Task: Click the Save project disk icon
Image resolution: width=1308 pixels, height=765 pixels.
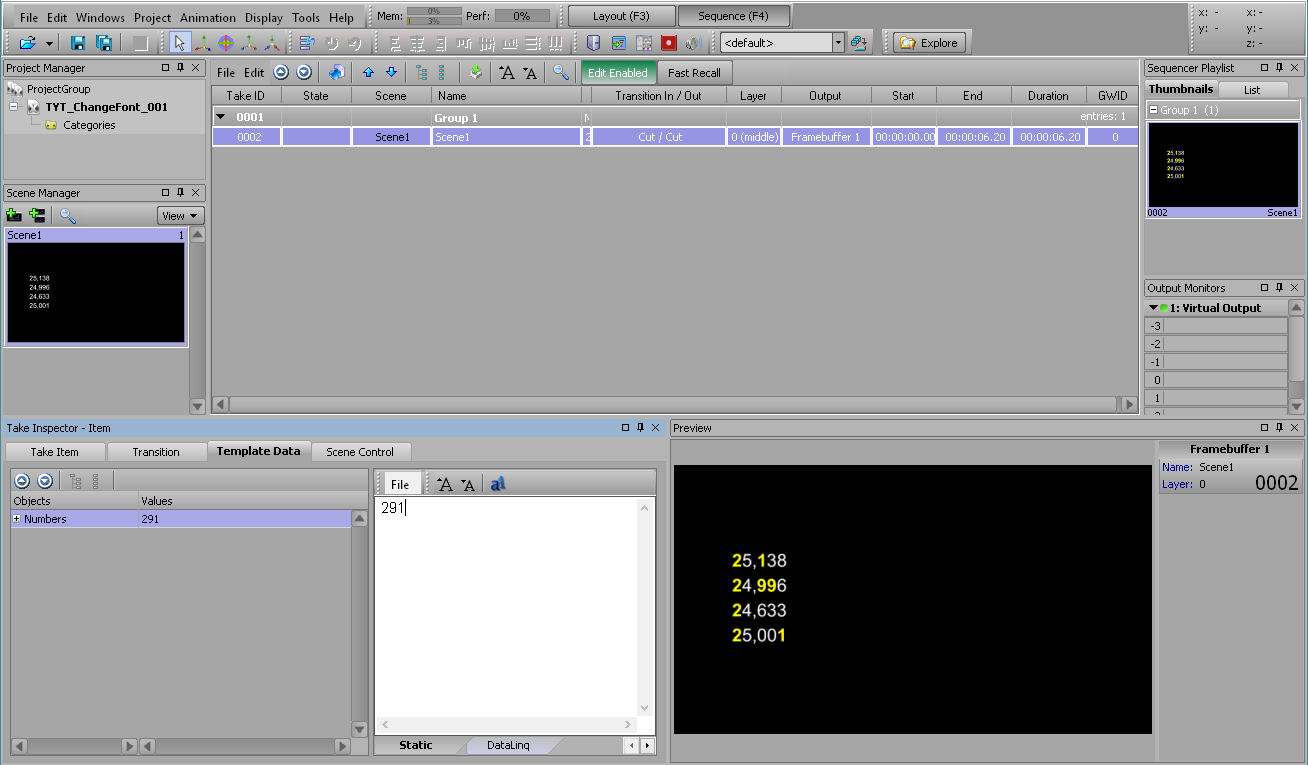Action: 77,43
